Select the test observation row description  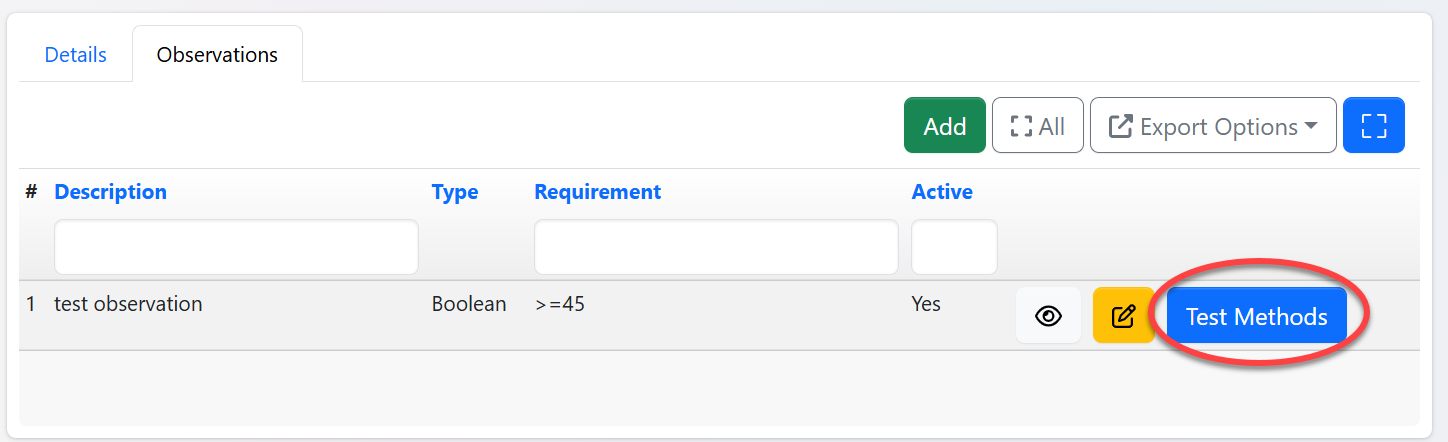(x=128, y=304)
